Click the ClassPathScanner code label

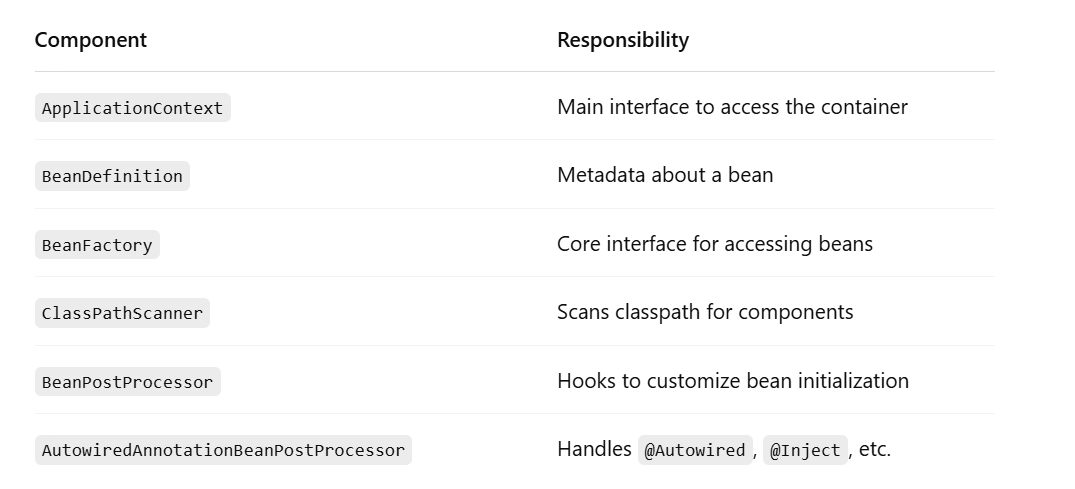click(x=122, y=313)
